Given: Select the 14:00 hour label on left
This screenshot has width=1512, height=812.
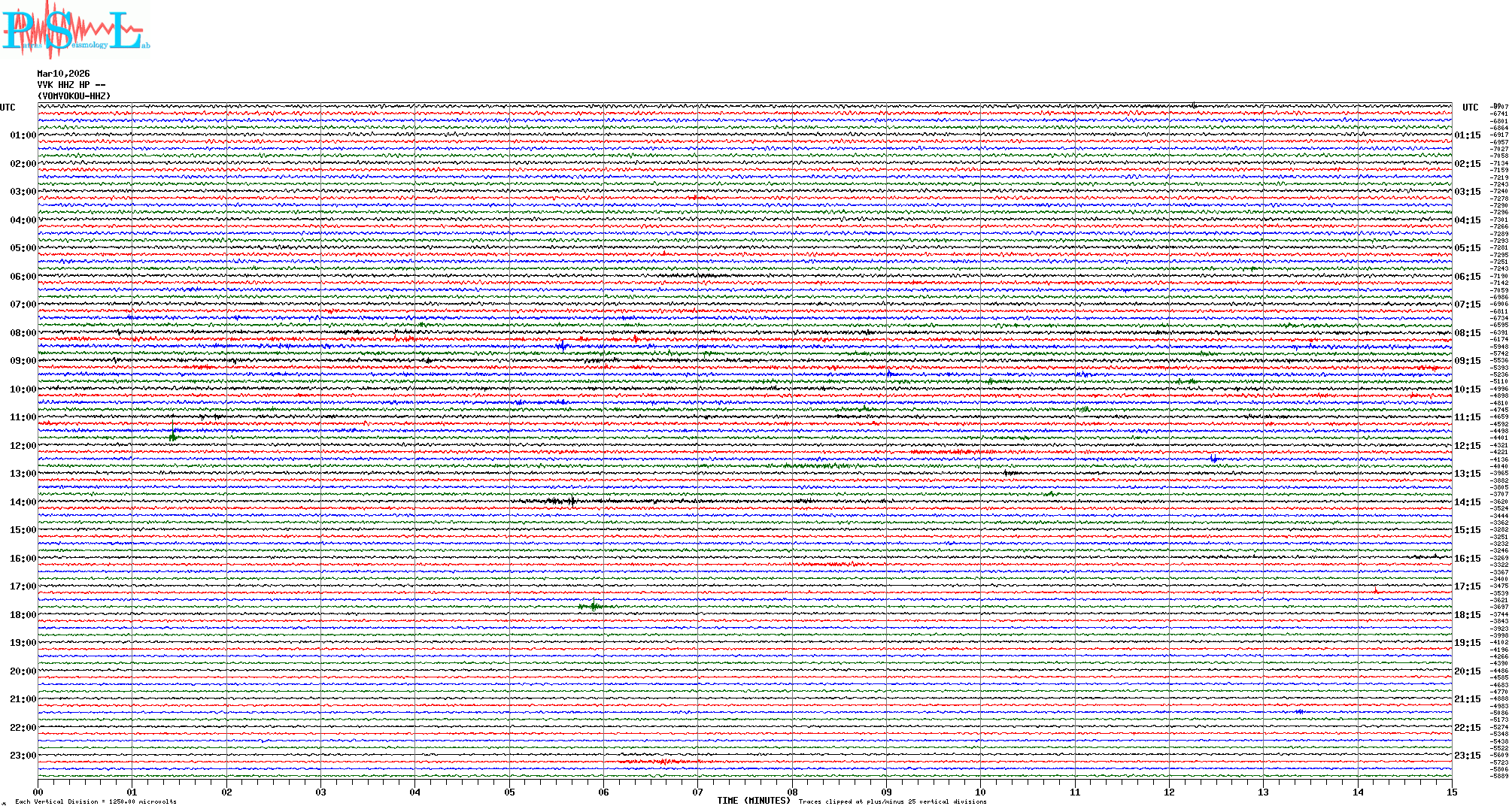Looking at the screenshot, I should coord(23,502).
